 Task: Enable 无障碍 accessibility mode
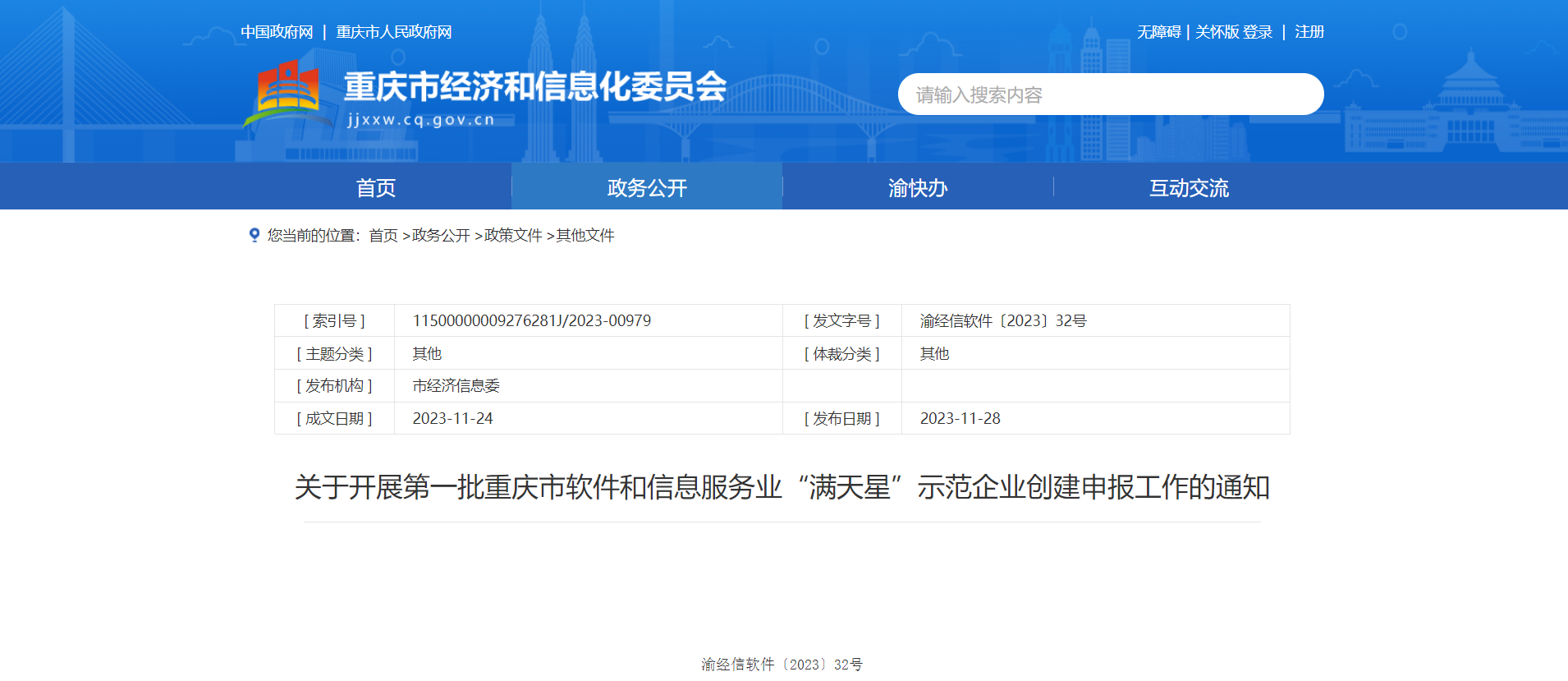(1158, 32)
